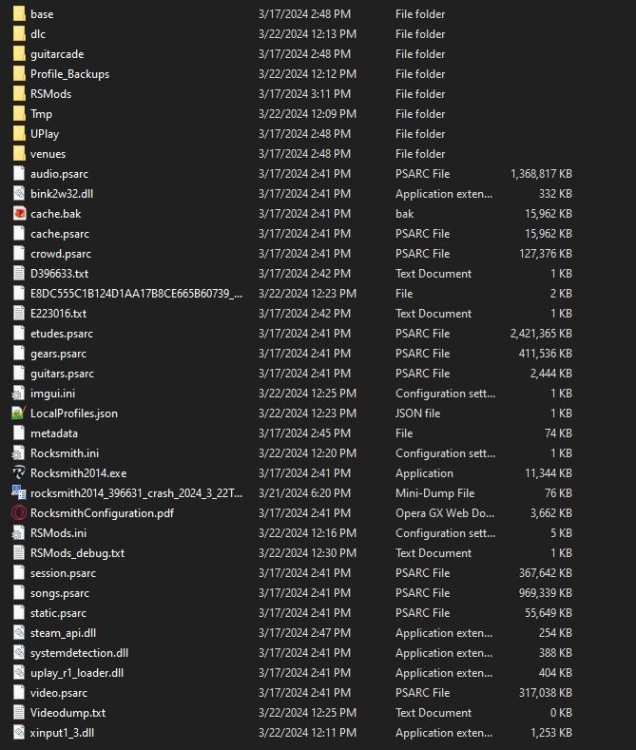Click the Opera GX Web Do... type text
Image resolution: width=636 pixels, height=750 pixels.
(445, 513)
